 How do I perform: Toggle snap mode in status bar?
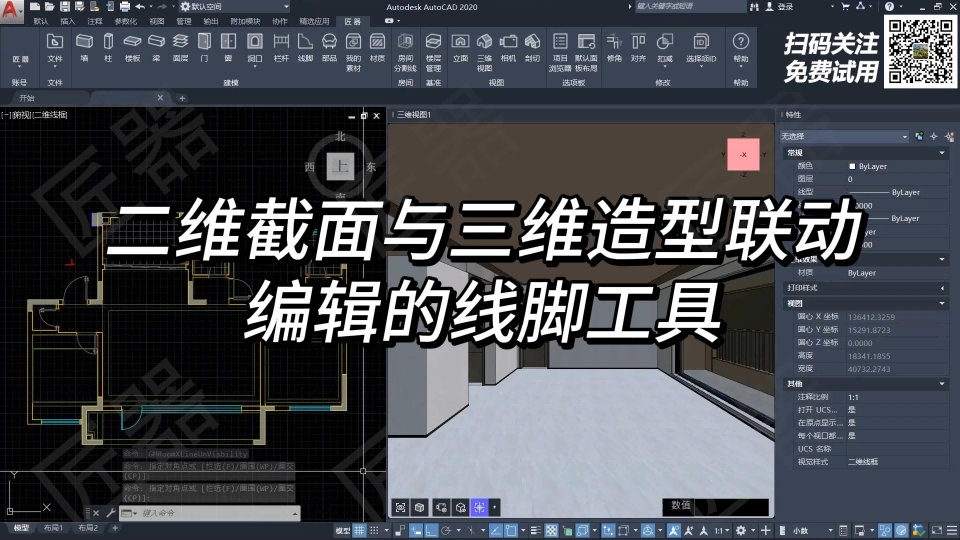(374, 530)
